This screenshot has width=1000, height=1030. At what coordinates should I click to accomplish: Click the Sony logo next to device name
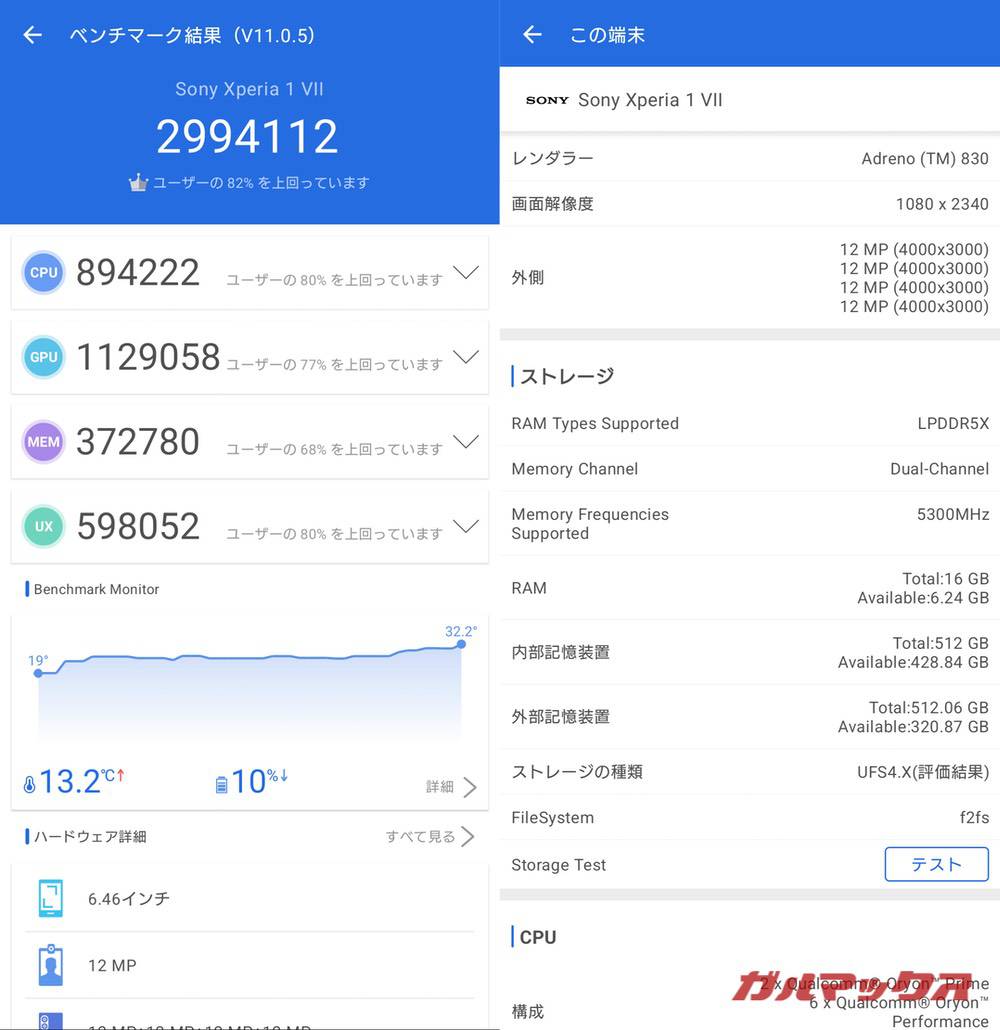(546, 100)
